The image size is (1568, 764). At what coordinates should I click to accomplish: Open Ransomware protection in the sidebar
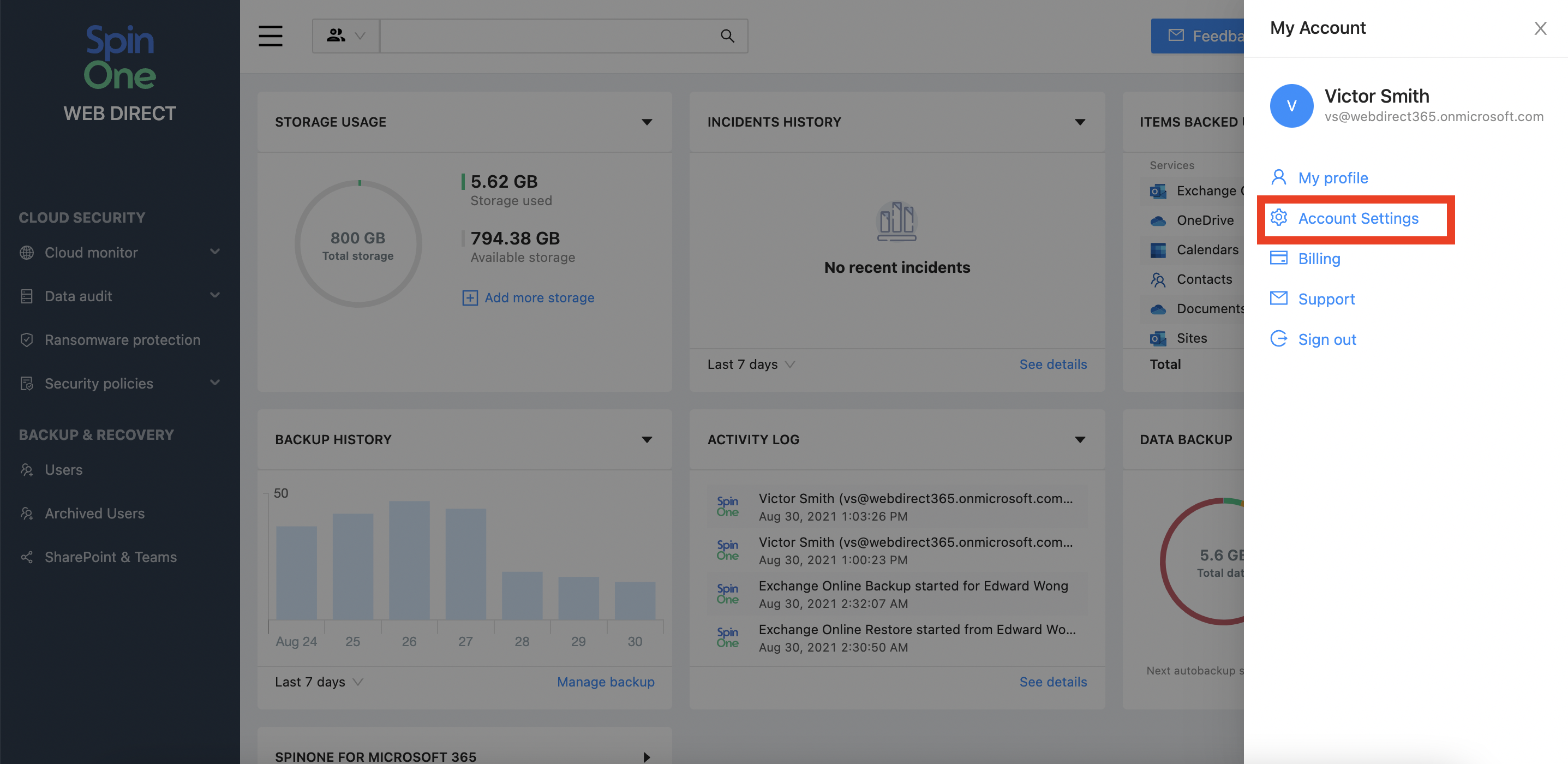tap(122, 339)
